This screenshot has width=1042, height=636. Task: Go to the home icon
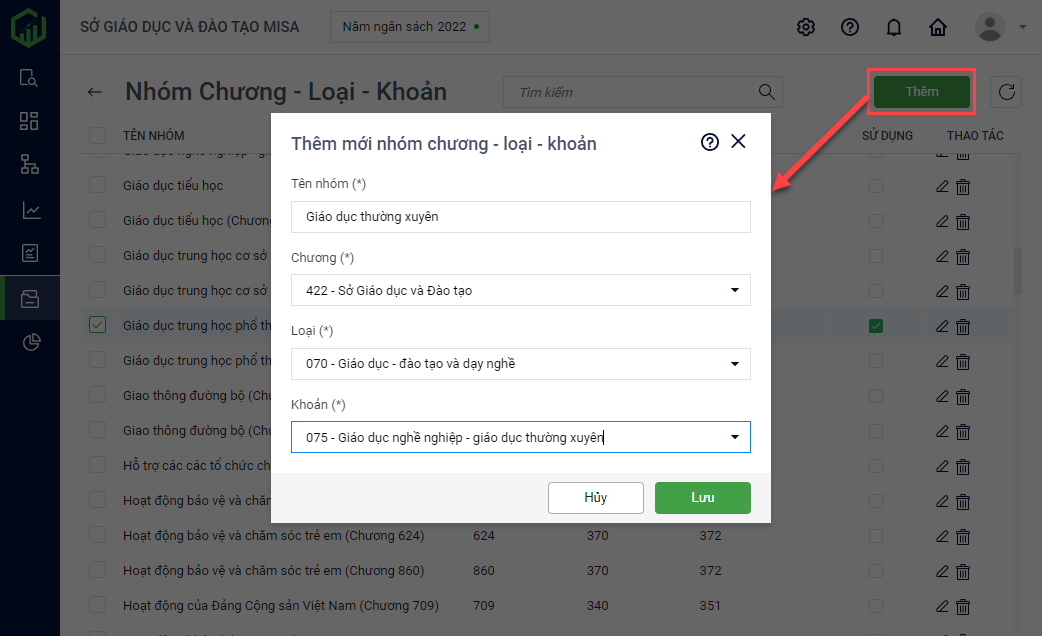pos(938,27)
